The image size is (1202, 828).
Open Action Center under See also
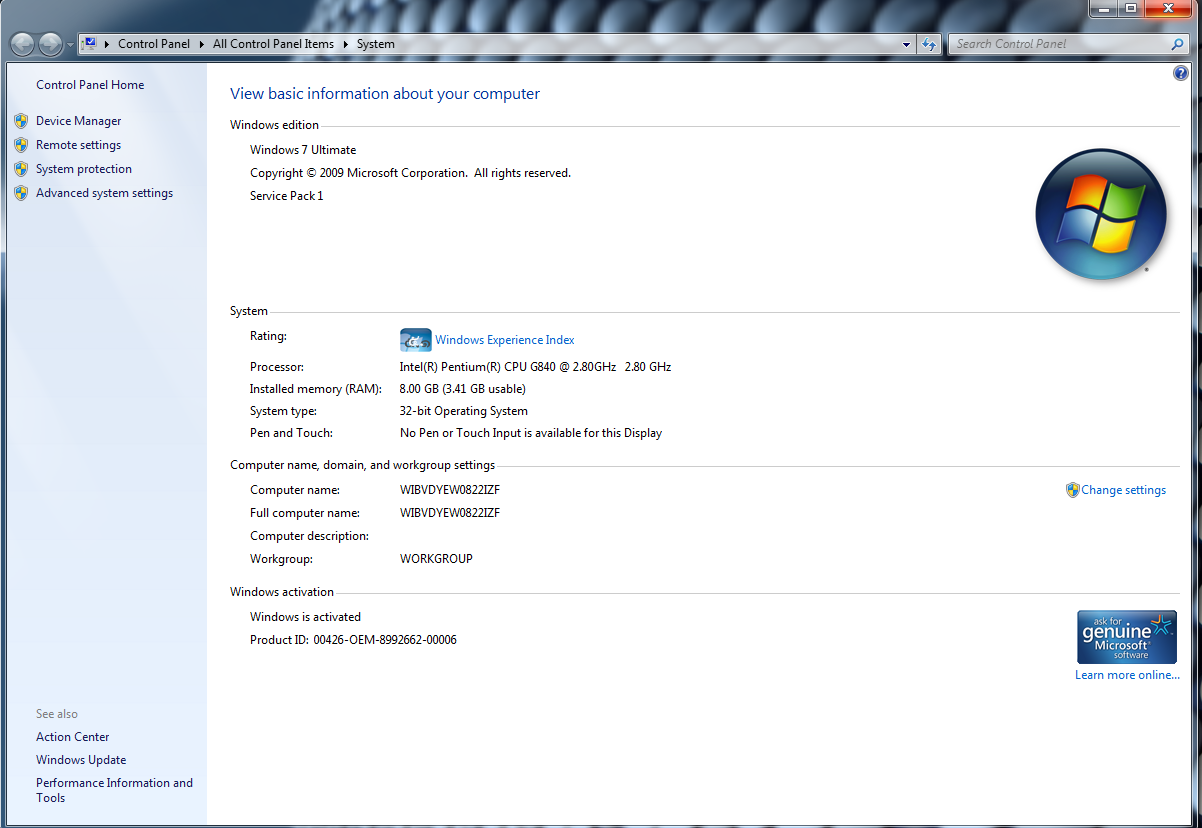(73, 737)
